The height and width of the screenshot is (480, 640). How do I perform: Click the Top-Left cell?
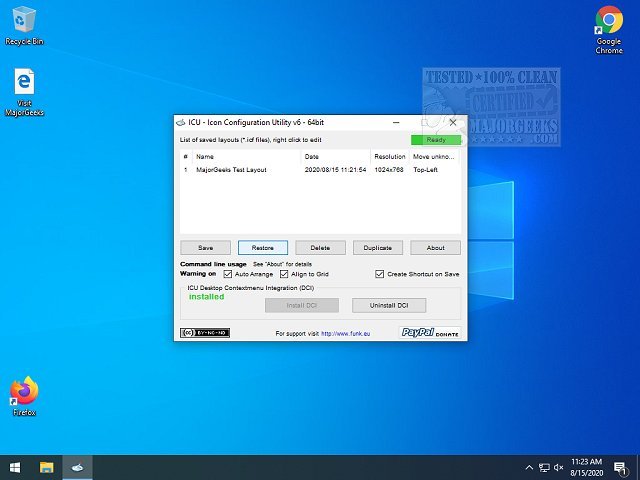(x=425, y=170)
